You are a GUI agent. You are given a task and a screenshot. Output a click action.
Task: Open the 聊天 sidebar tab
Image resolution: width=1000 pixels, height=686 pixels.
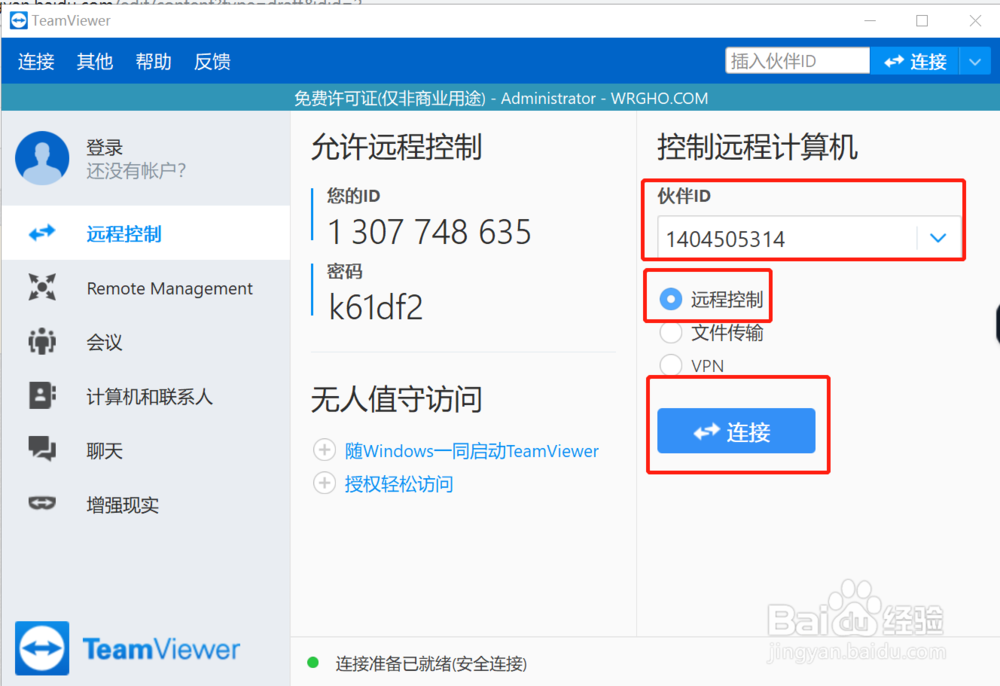coord(146,450)
